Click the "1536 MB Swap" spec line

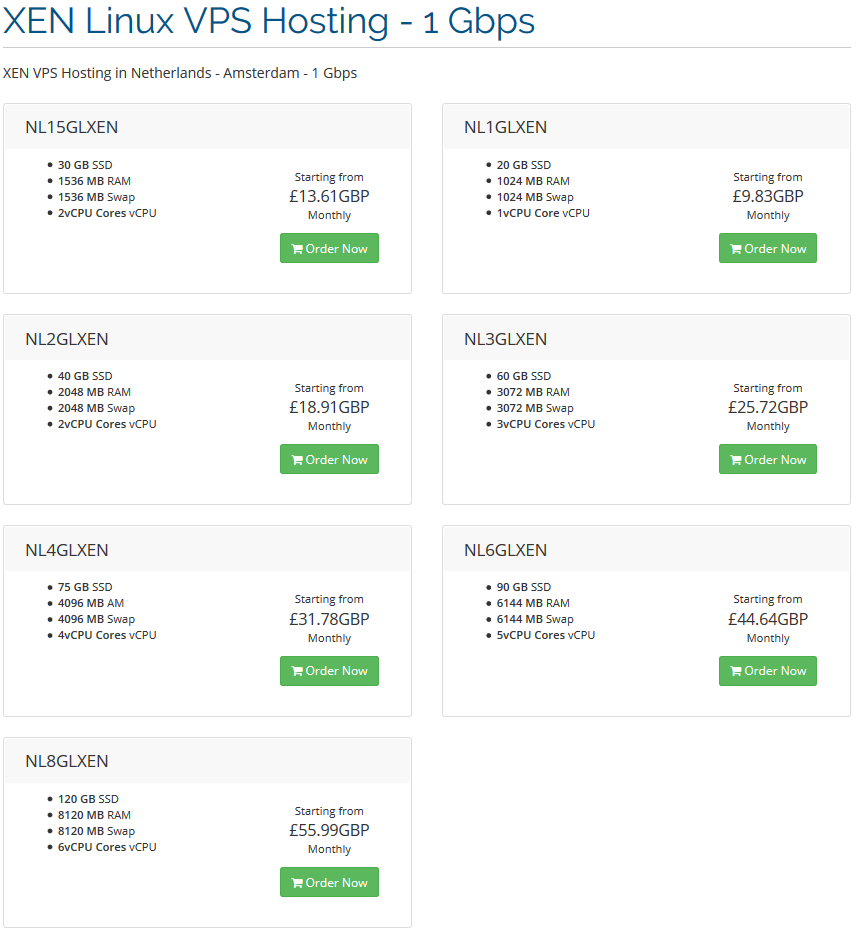[x=96, y=197]
